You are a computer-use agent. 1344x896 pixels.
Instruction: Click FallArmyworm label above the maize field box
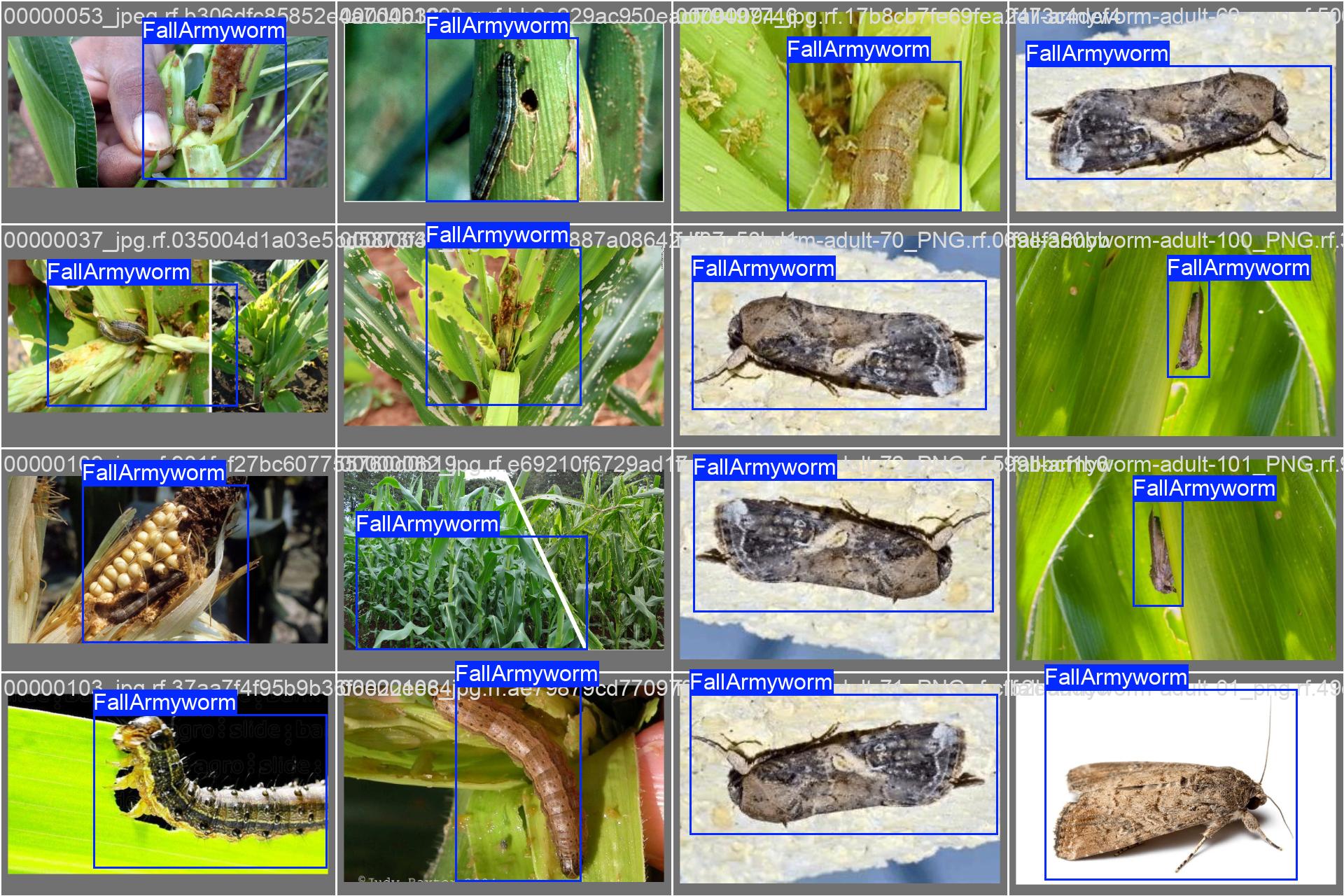tap(427, 524)
